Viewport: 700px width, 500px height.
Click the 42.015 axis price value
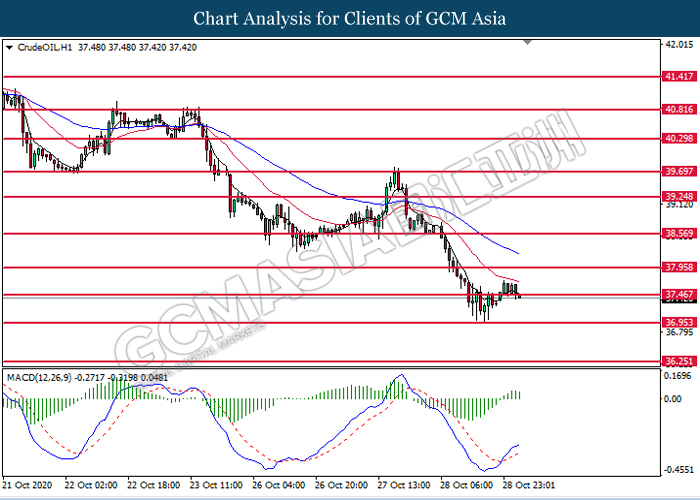click(679, 44)
